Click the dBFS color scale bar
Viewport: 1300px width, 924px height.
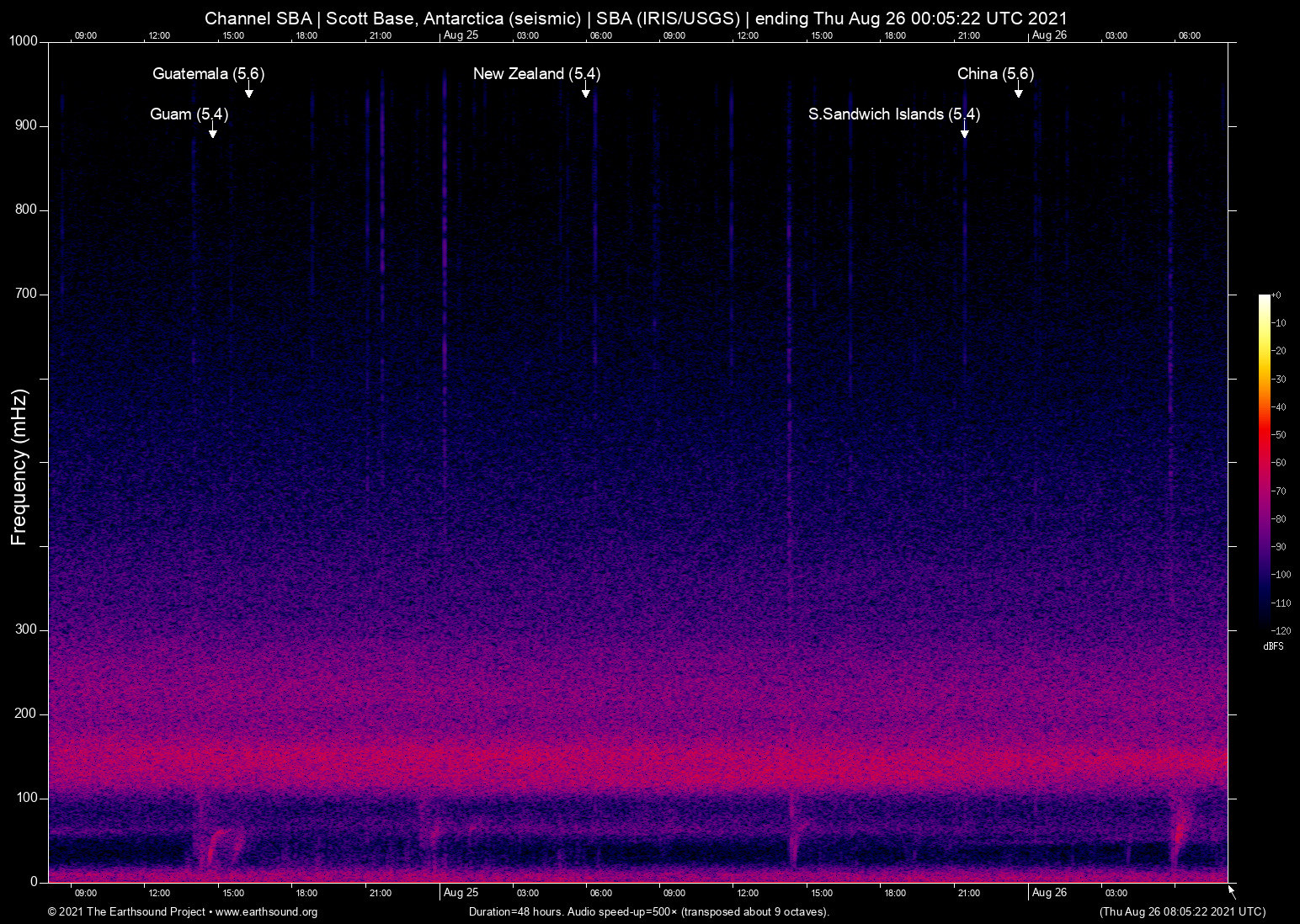point(1264,463)
